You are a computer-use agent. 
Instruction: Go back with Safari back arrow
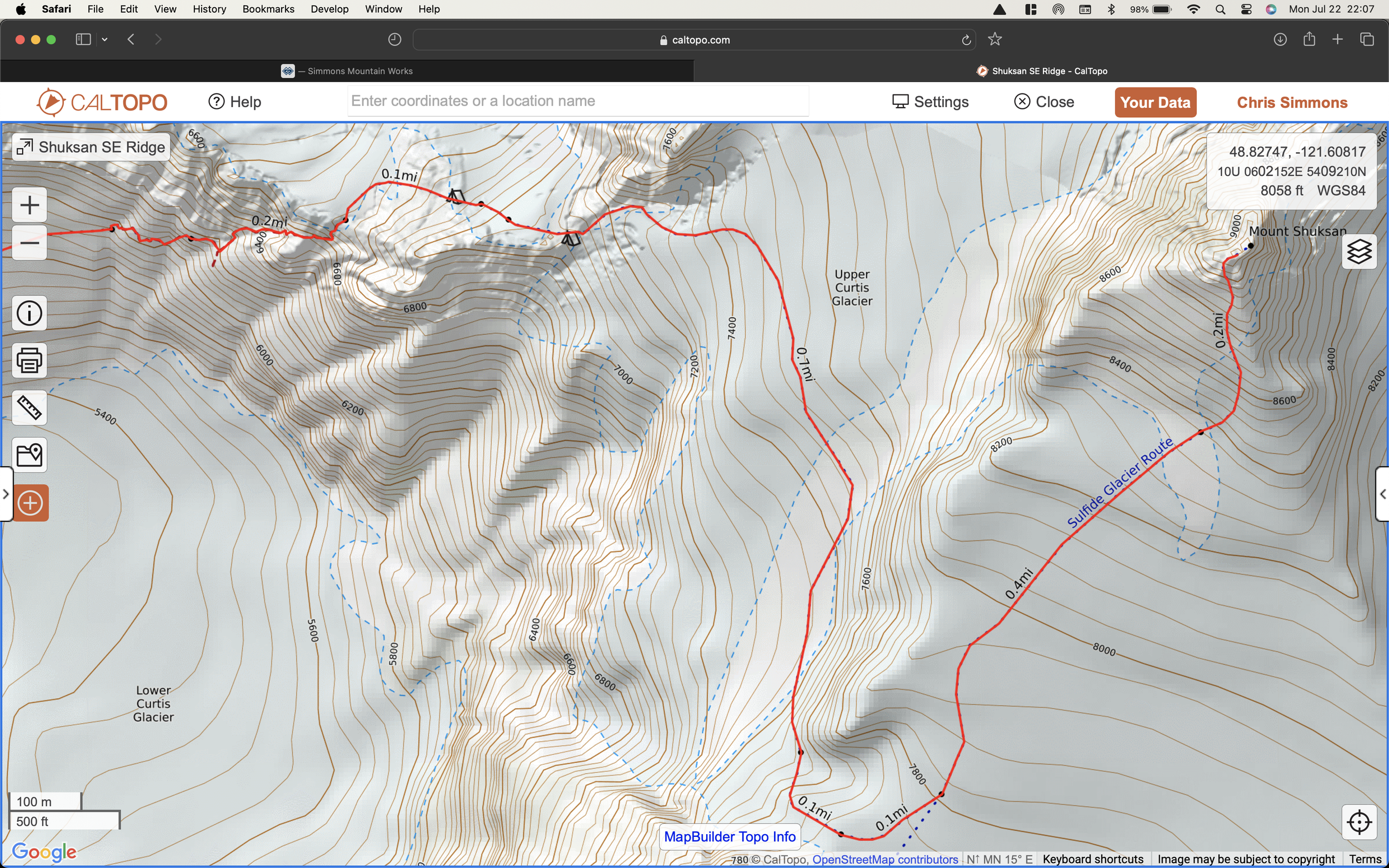[x=131, y=39]
